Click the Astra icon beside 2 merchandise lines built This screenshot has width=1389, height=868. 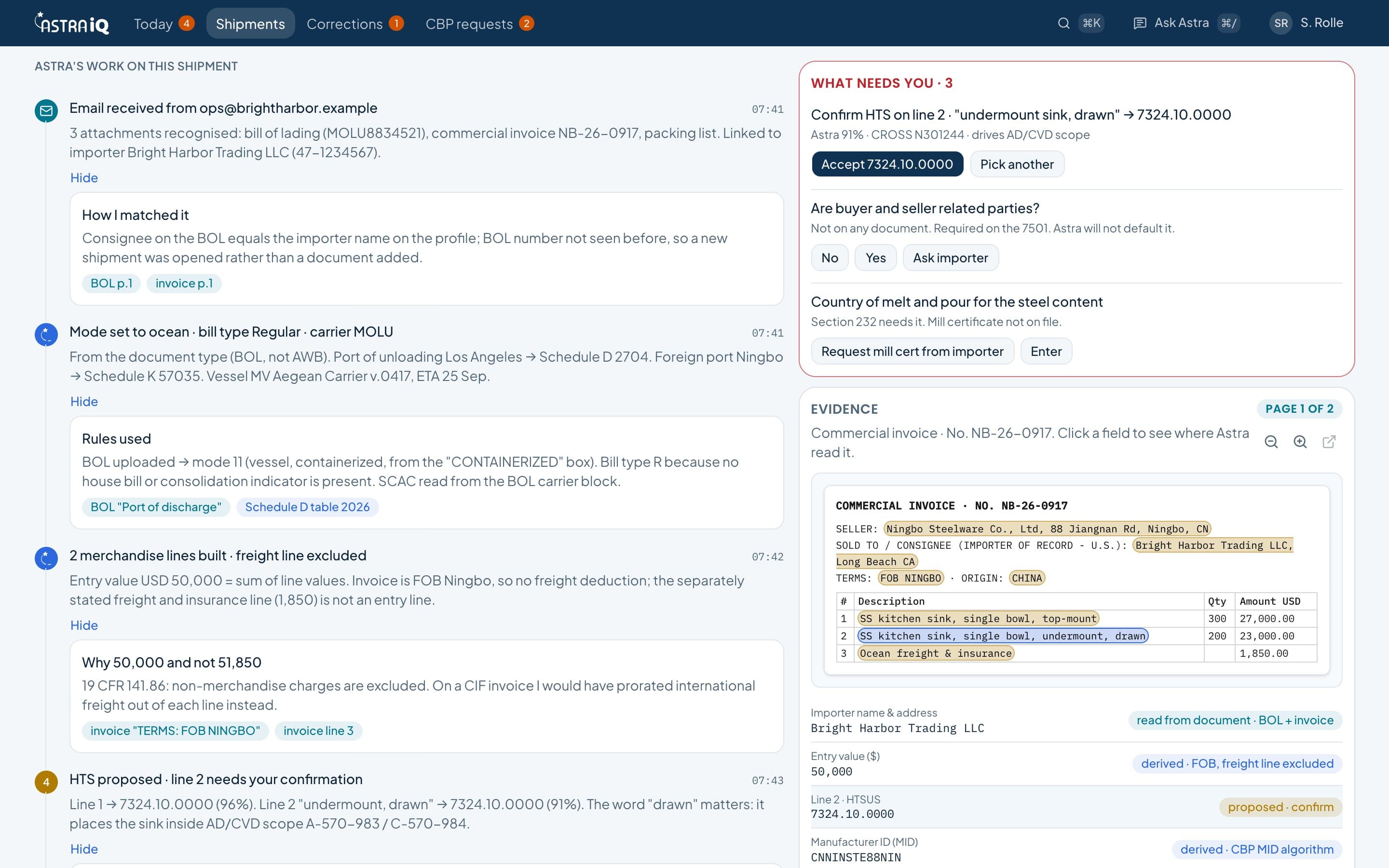click(x=46, y=558)
